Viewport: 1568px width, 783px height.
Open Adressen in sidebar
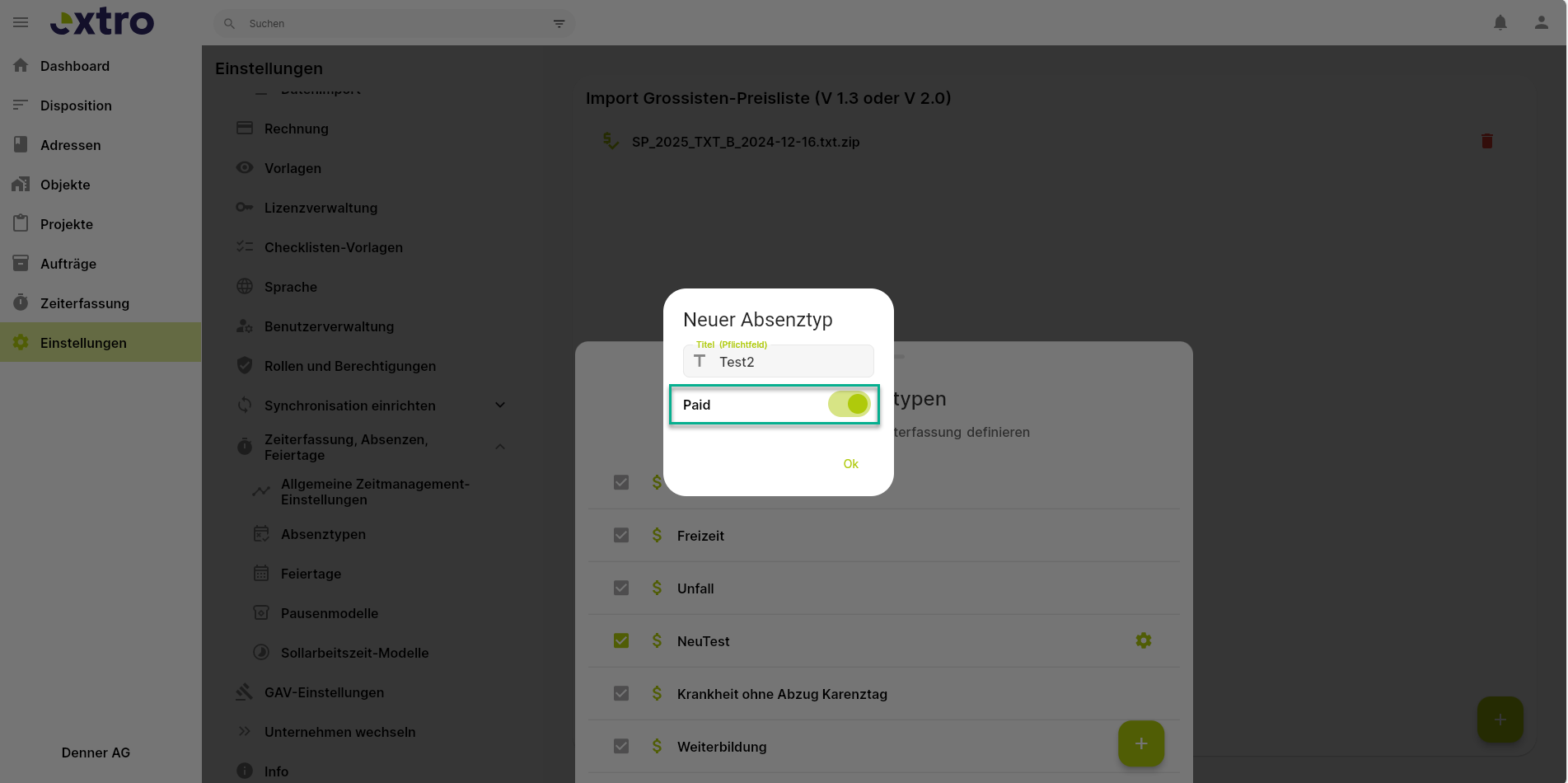coord(101,145)
